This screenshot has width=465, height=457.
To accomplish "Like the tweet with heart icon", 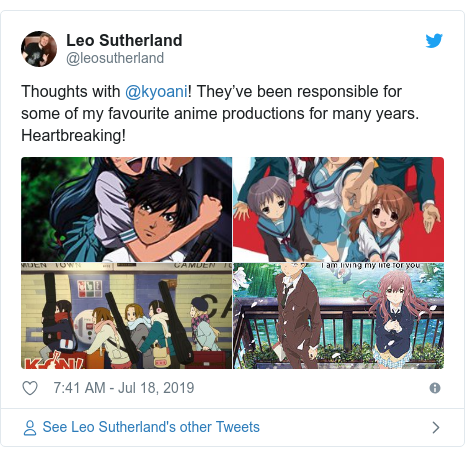I will (30, 388).
